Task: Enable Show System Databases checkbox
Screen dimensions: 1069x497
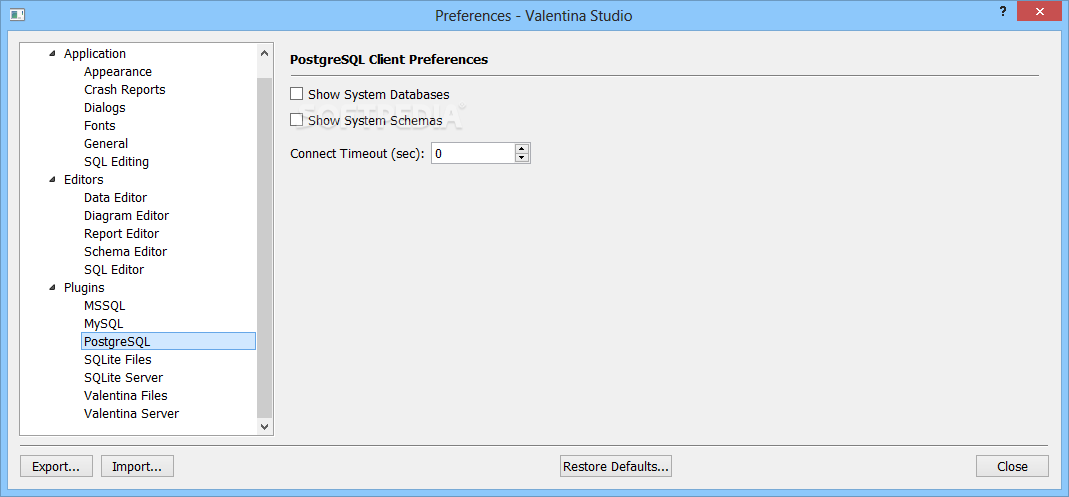Action: 297,94
